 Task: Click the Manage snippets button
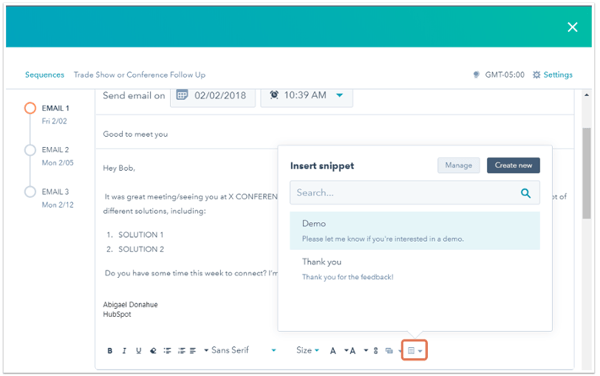click(458, 166)
